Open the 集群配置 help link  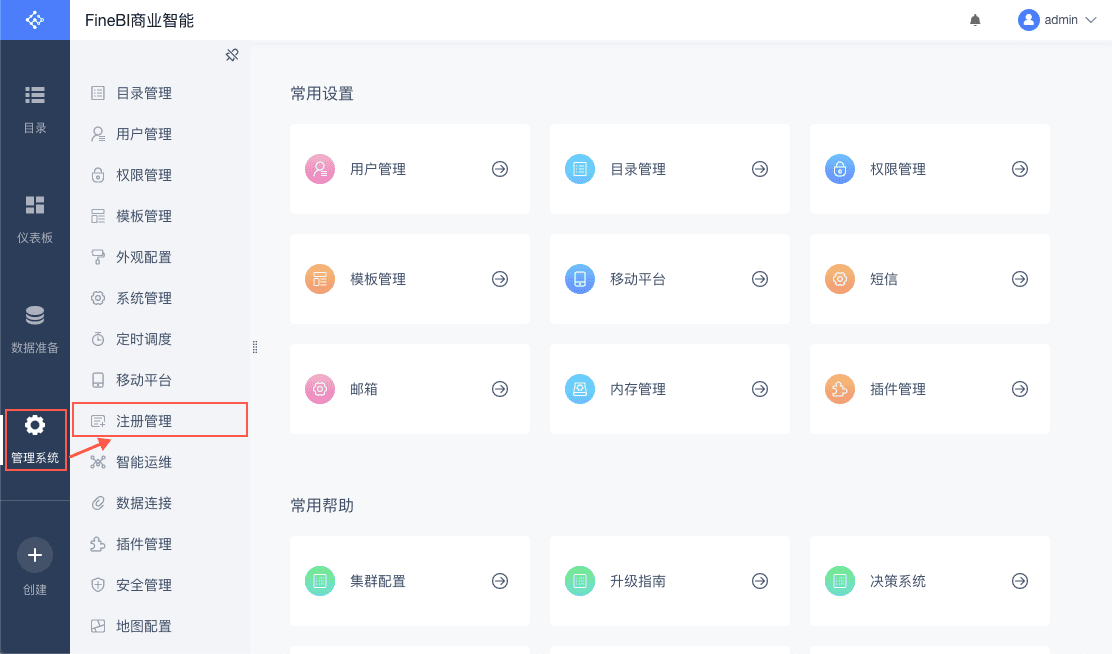click(409, 581)
